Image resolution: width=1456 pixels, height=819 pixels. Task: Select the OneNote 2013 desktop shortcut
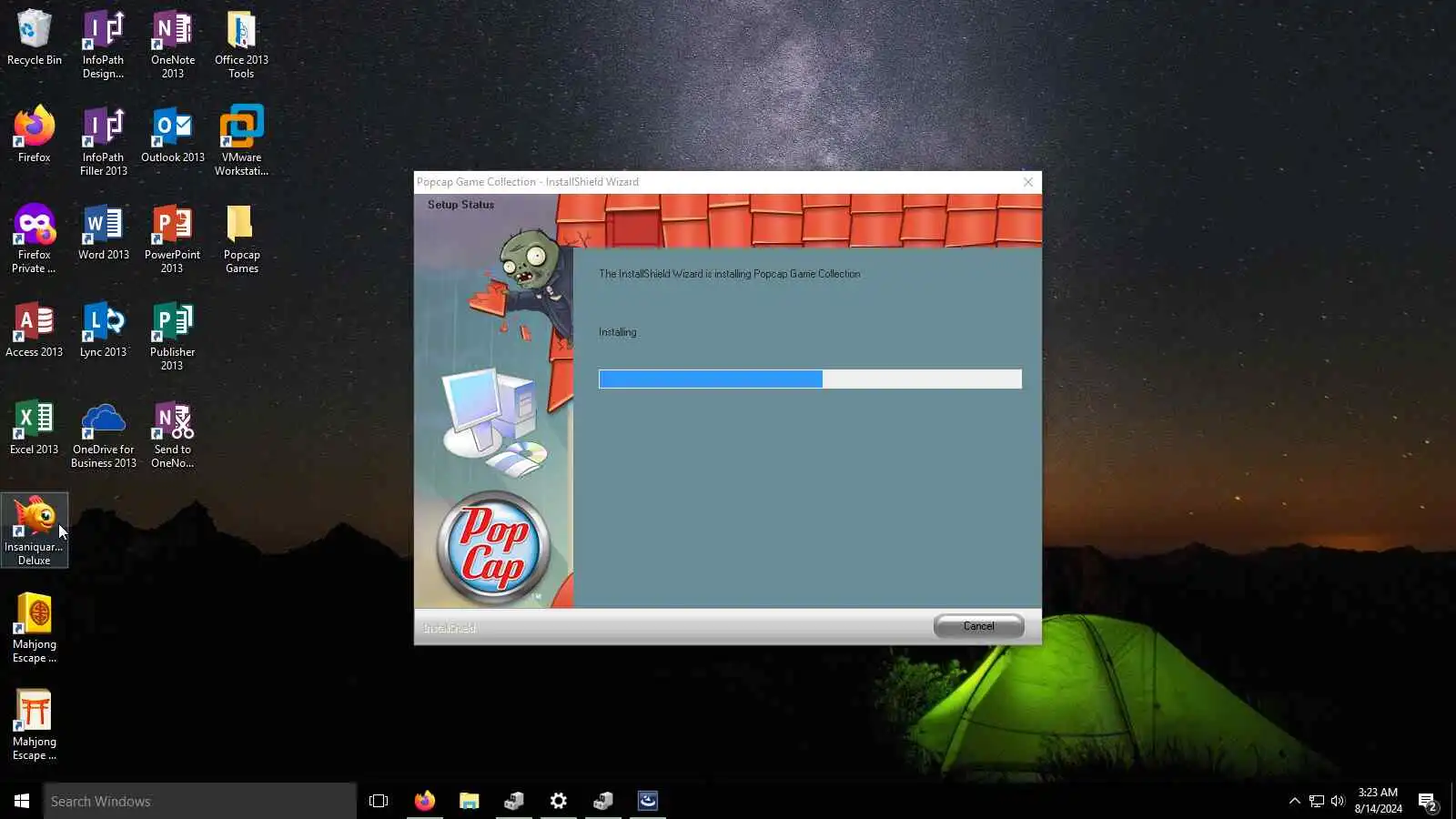[x=172, y=45]
